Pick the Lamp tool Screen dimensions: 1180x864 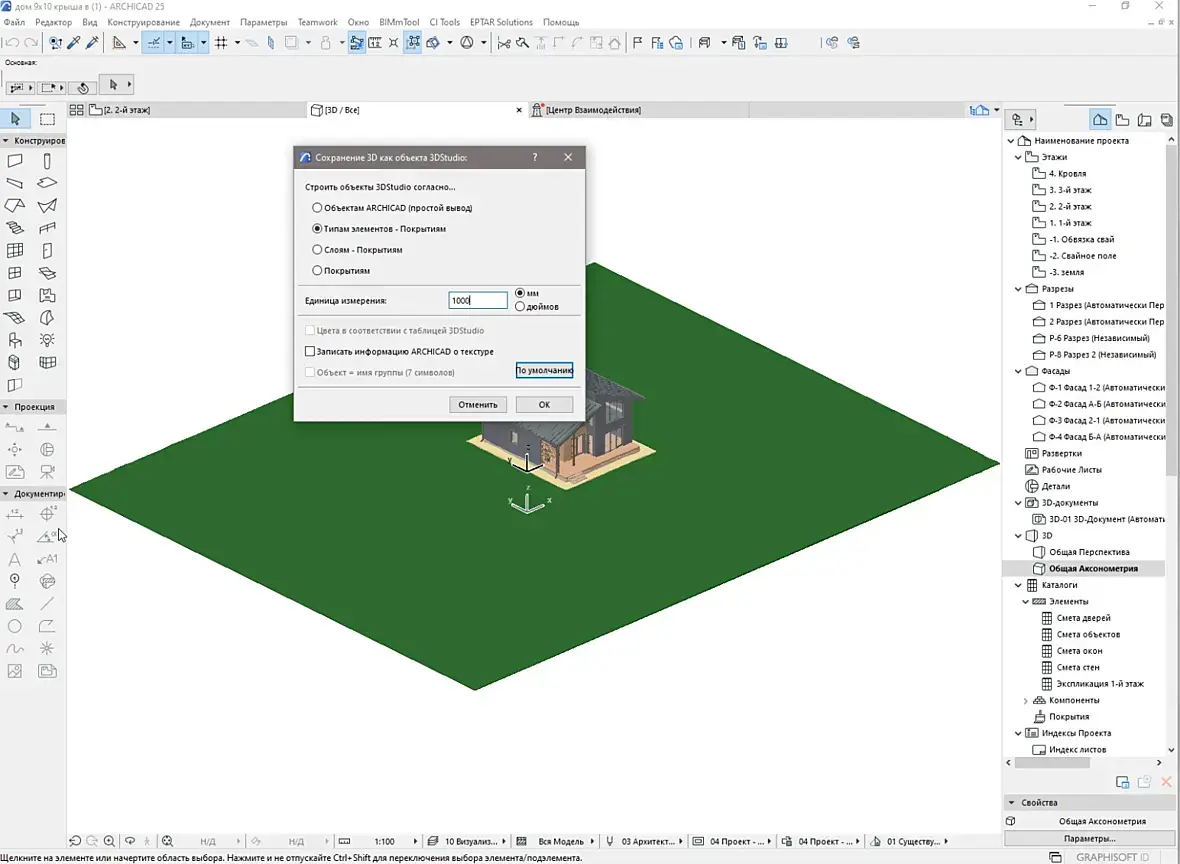pos(47,340)
